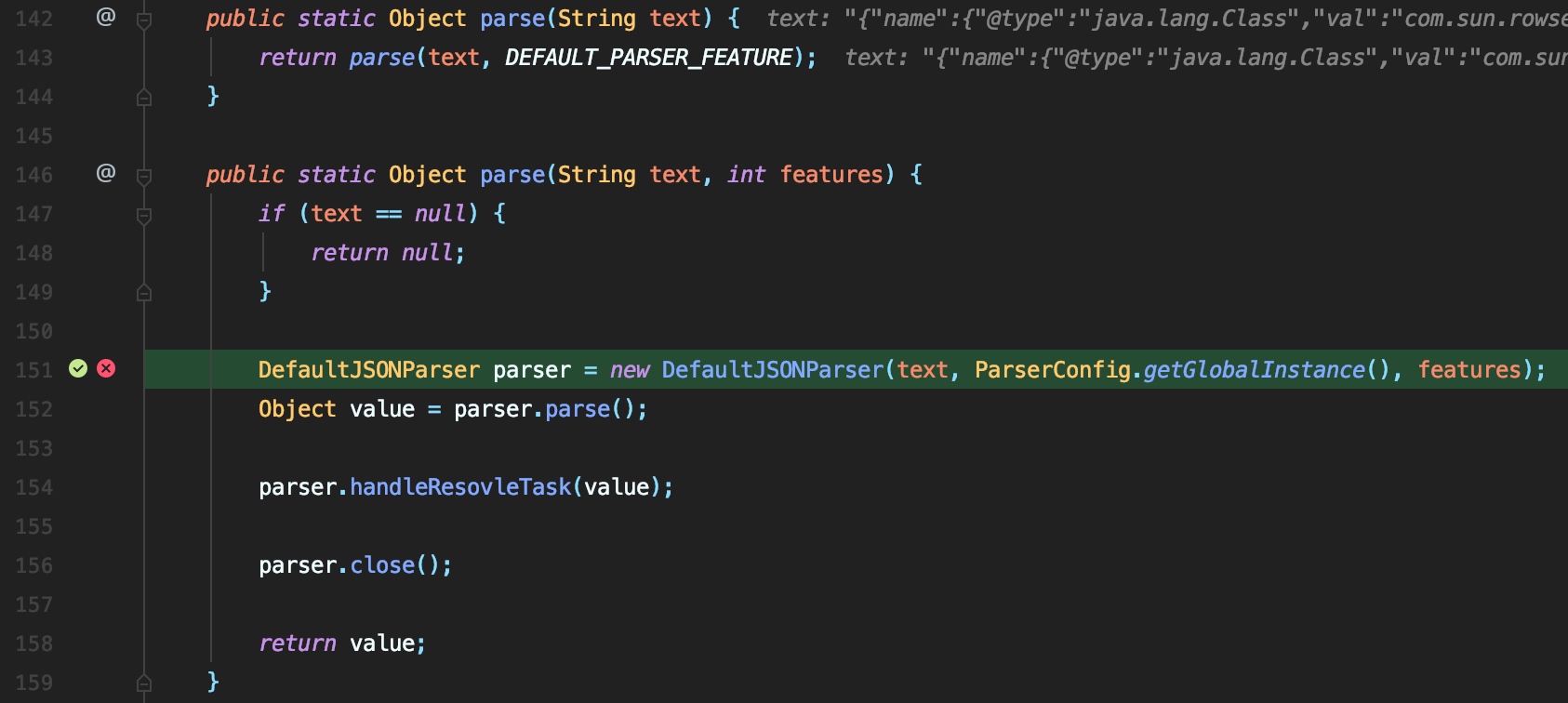
Task: Click the @ gutter icon on line 142
Action: click(106, 16)
